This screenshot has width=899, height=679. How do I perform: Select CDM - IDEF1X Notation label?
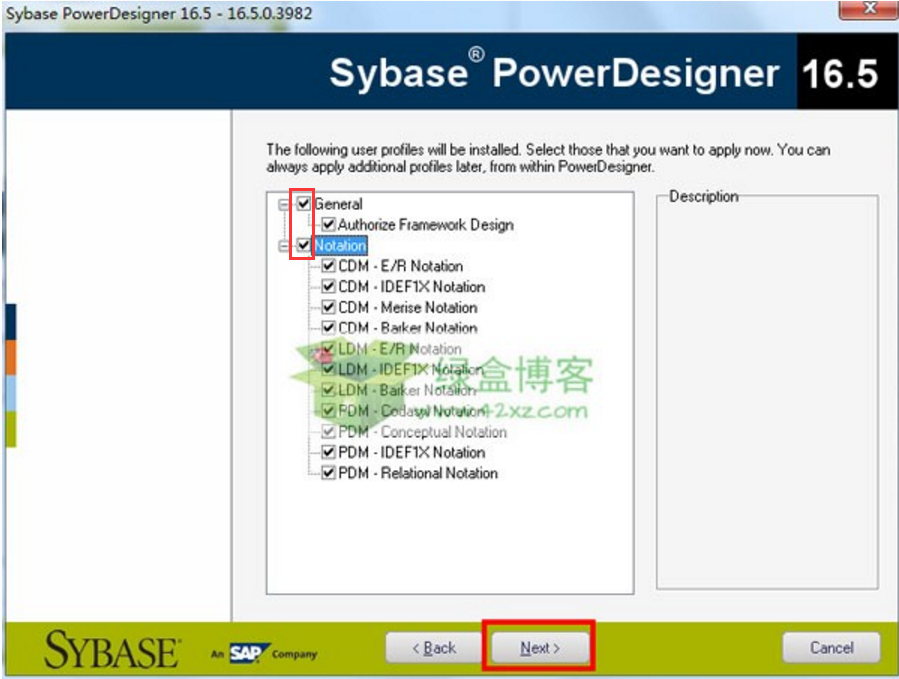(x=412, y=287)
